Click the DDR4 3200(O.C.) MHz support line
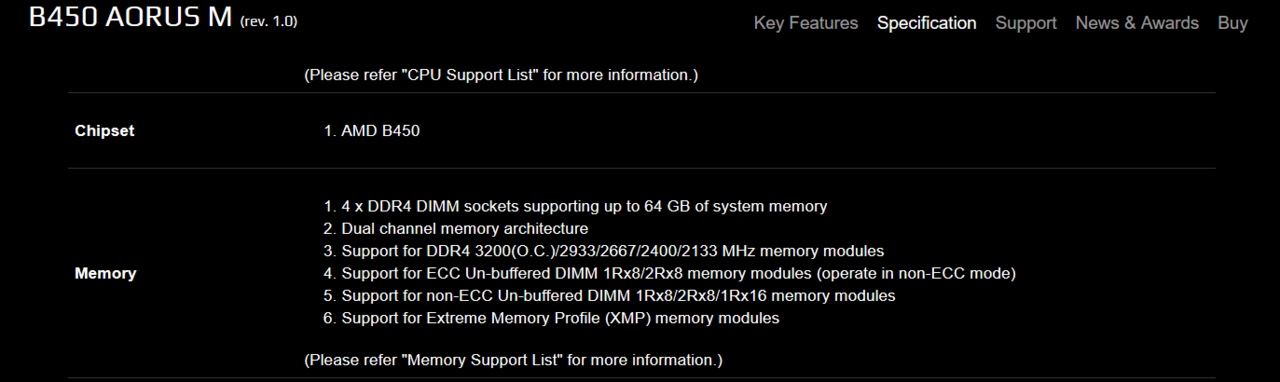Image resolution: width=1280 pixels, height=382 pixels. (612, 251)
